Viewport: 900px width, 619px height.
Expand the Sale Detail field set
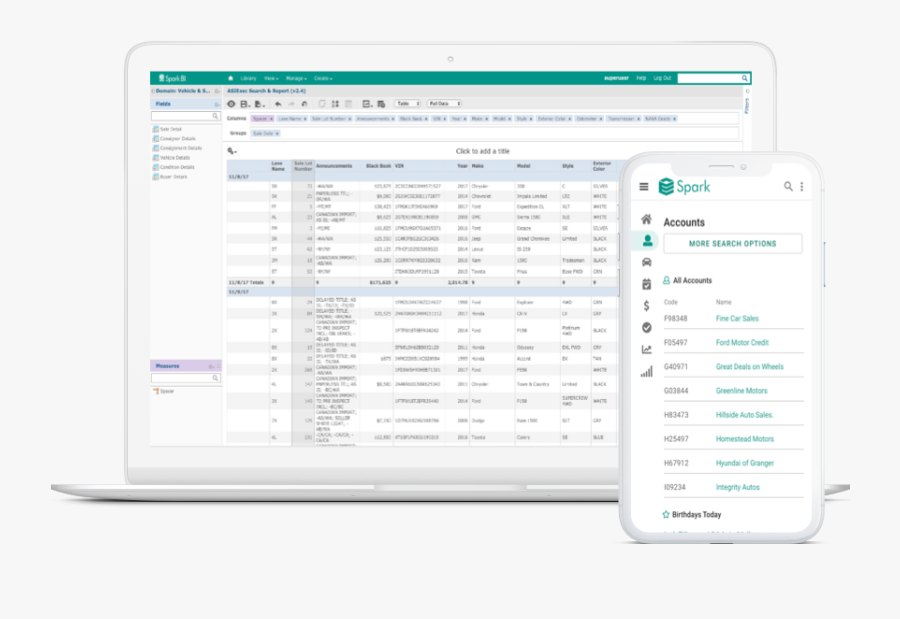[x=167, y=129]
